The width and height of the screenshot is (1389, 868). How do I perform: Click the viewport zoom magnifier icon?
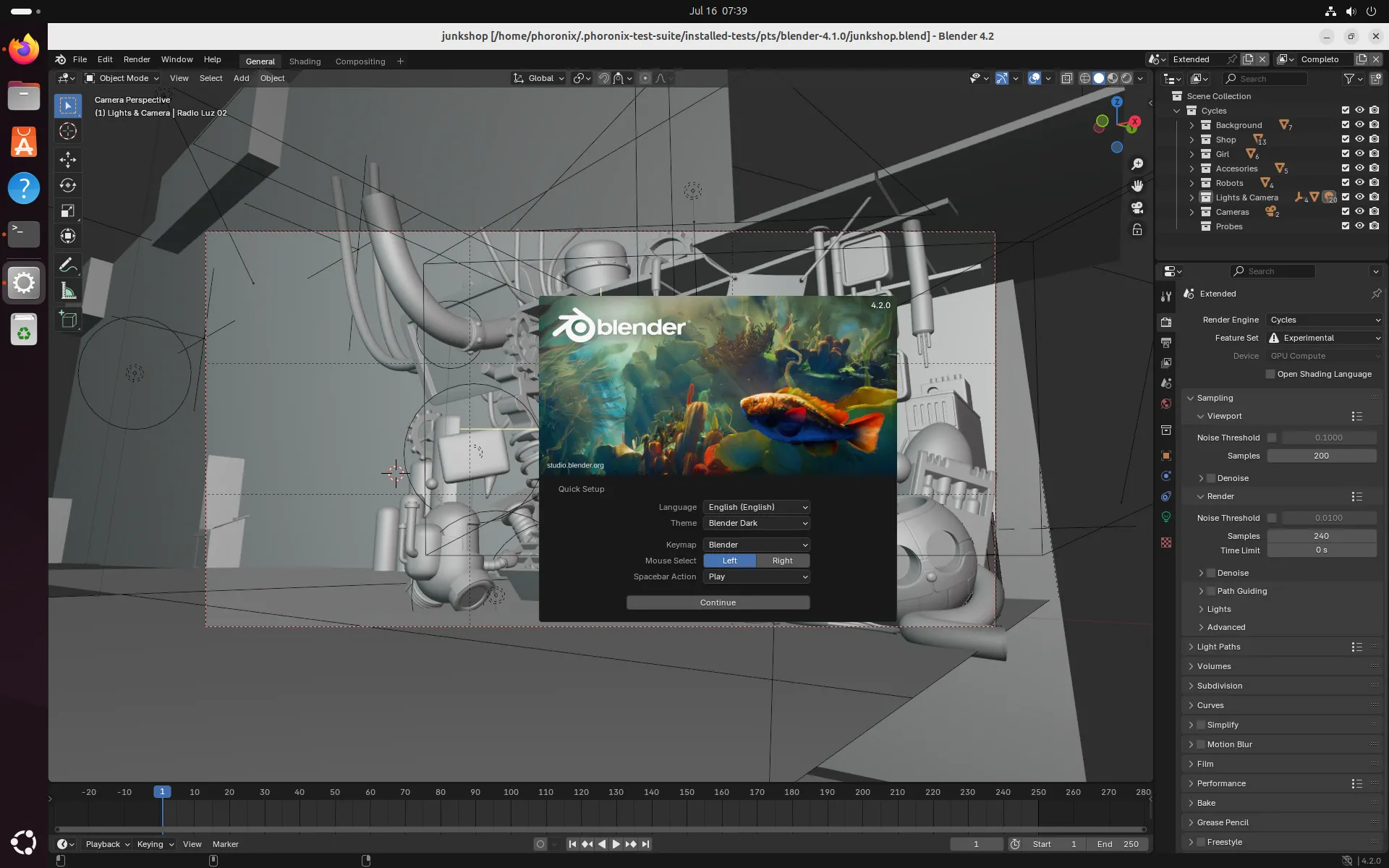1137,164
